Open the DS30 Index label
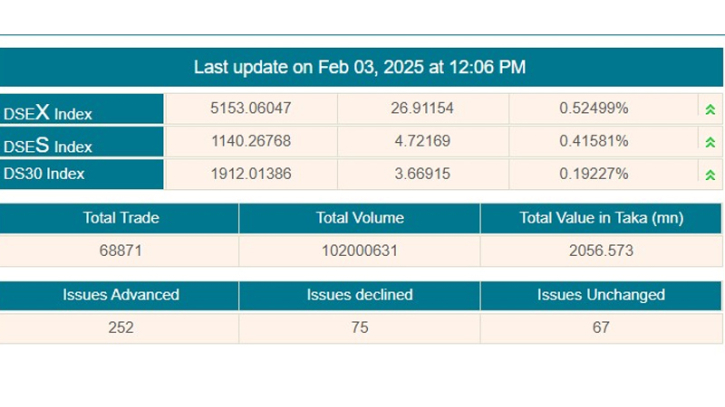Viewport: 725px width, 407px height. pyautogui.click(x=44, y=174)
